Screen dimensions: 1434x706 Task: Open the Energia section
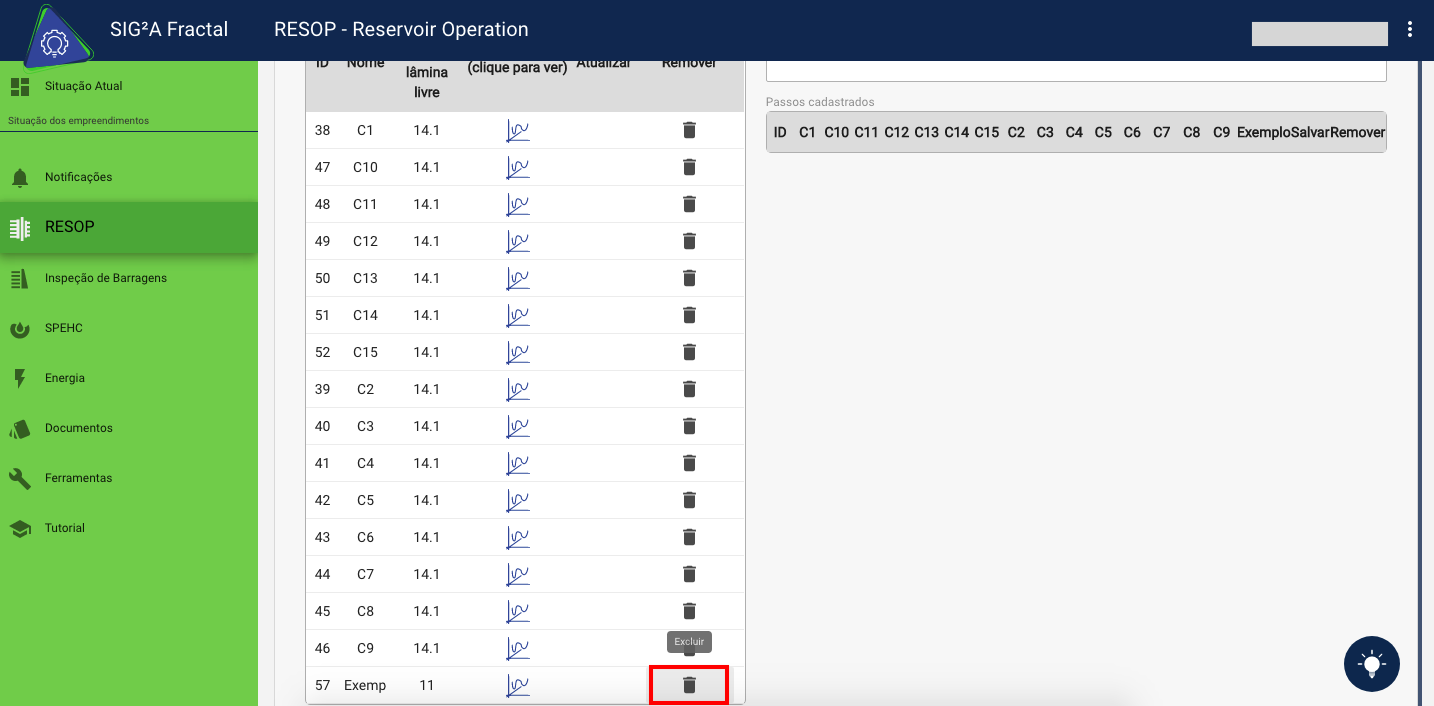tap(64, 378)
